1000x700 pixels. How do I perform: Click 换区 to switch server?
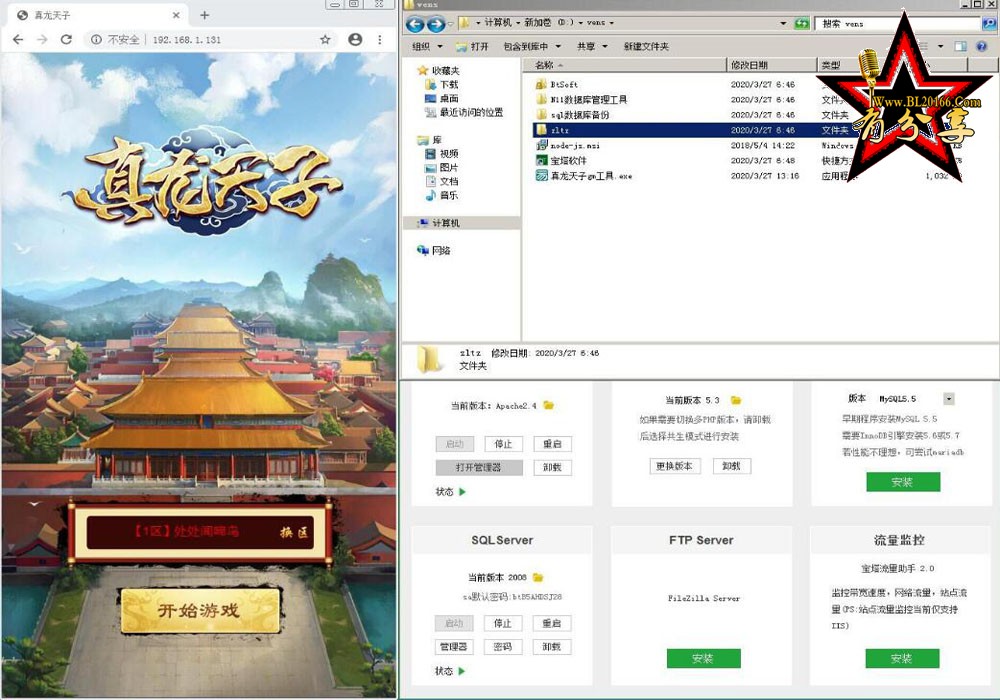(x=294, y=532)
